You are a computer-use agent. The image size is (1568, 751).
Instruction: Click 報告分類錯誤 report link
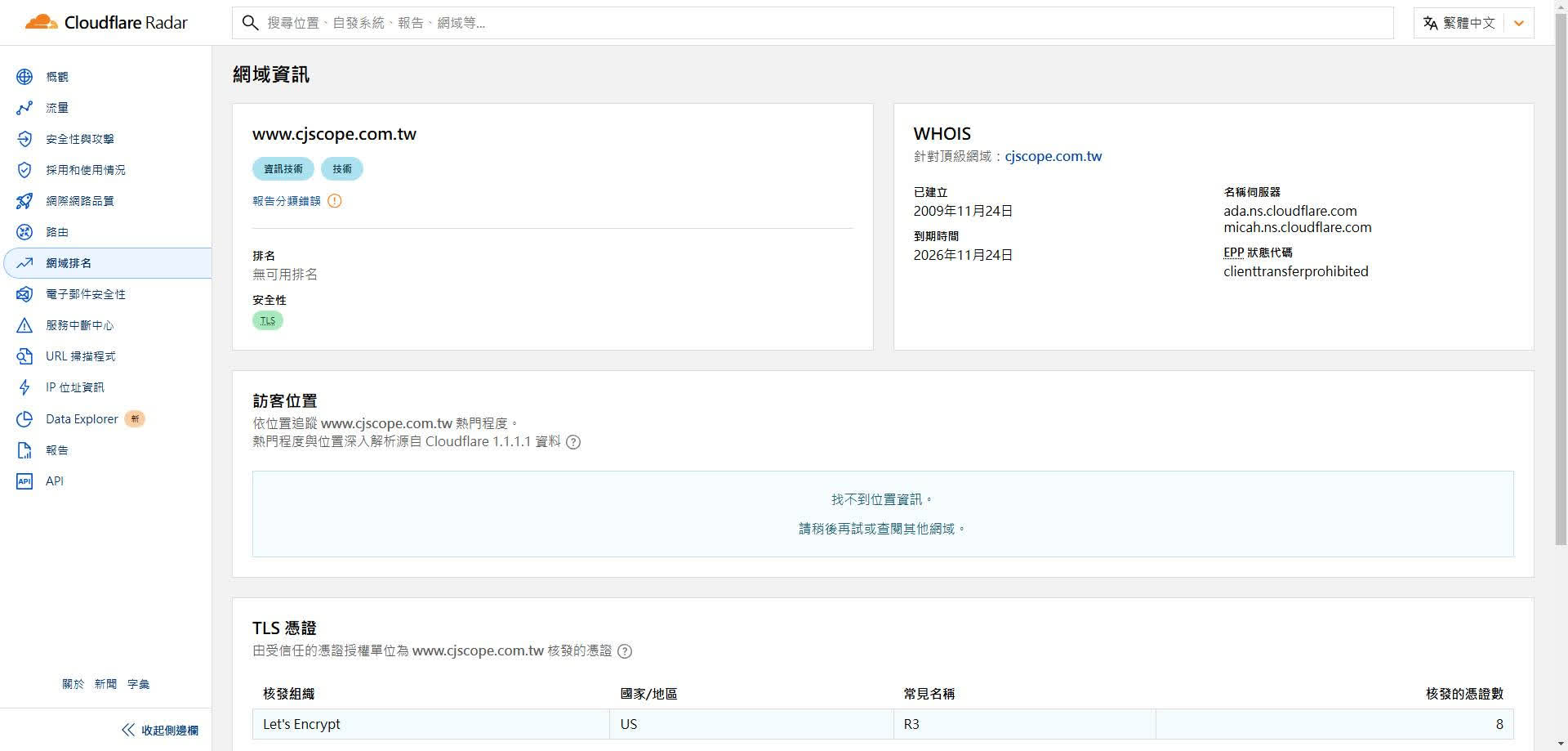click(x=287, y=201)
